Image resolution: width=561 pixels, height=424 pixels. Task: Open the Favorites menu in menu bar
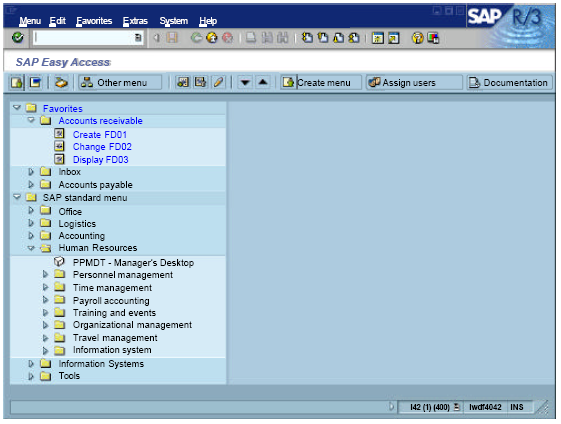(x=94, y=21)
